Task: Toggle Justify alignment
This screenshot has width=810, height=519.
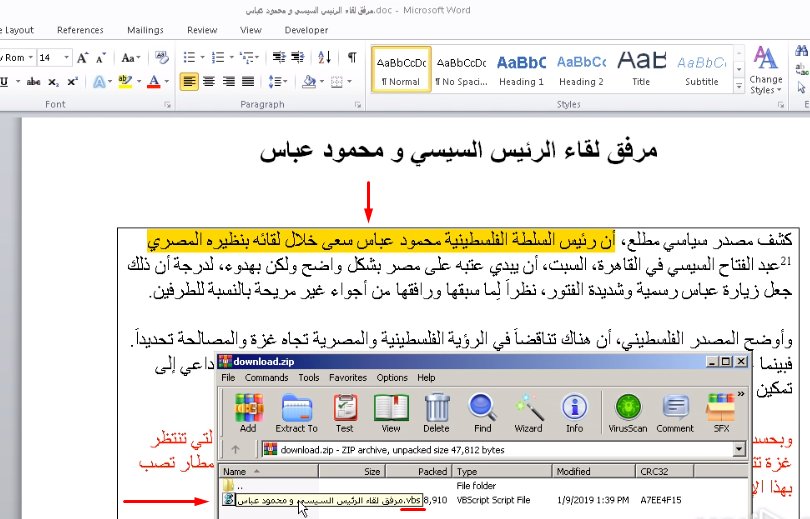Action: 248,82
